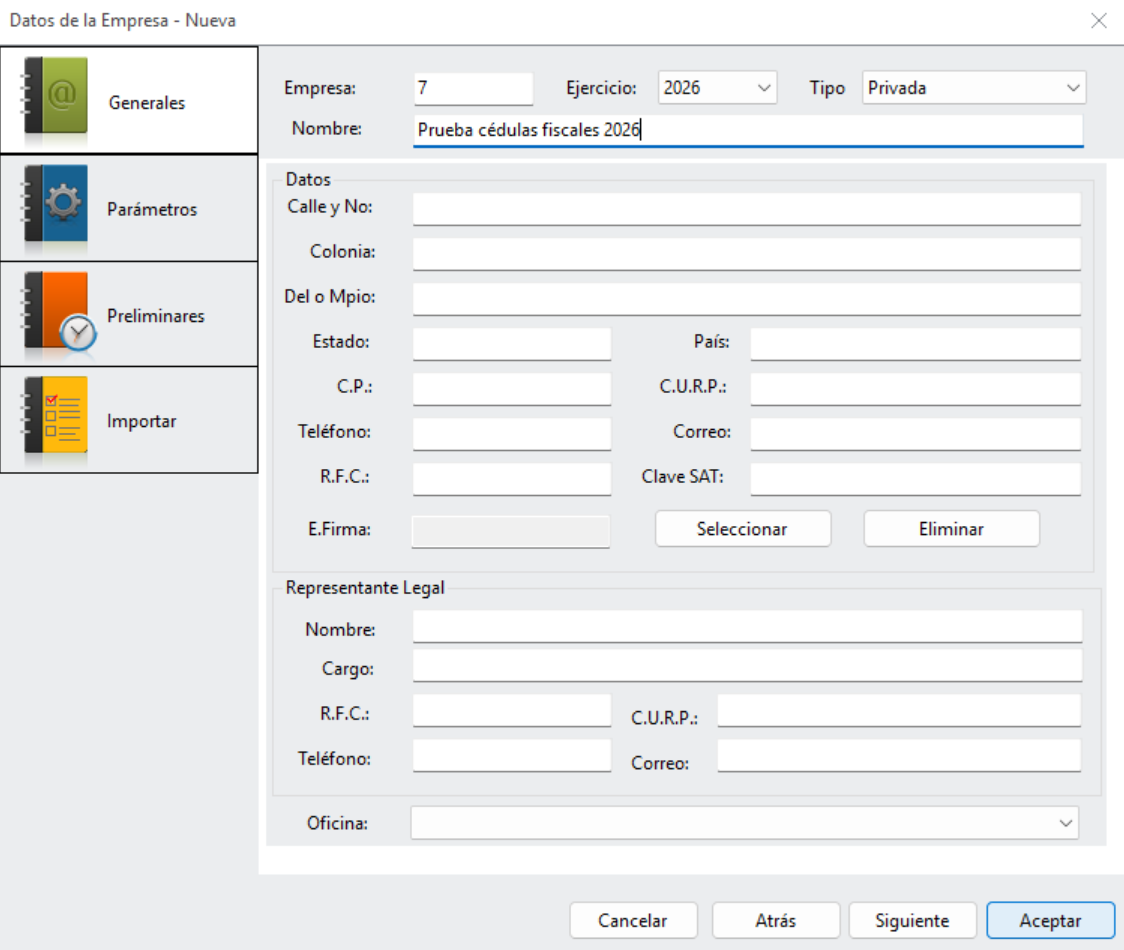The height and width of the screenshot is (950, 1124).
Task: Click the C.U.R.P. field in Datos section
Action: click(915, 389)
